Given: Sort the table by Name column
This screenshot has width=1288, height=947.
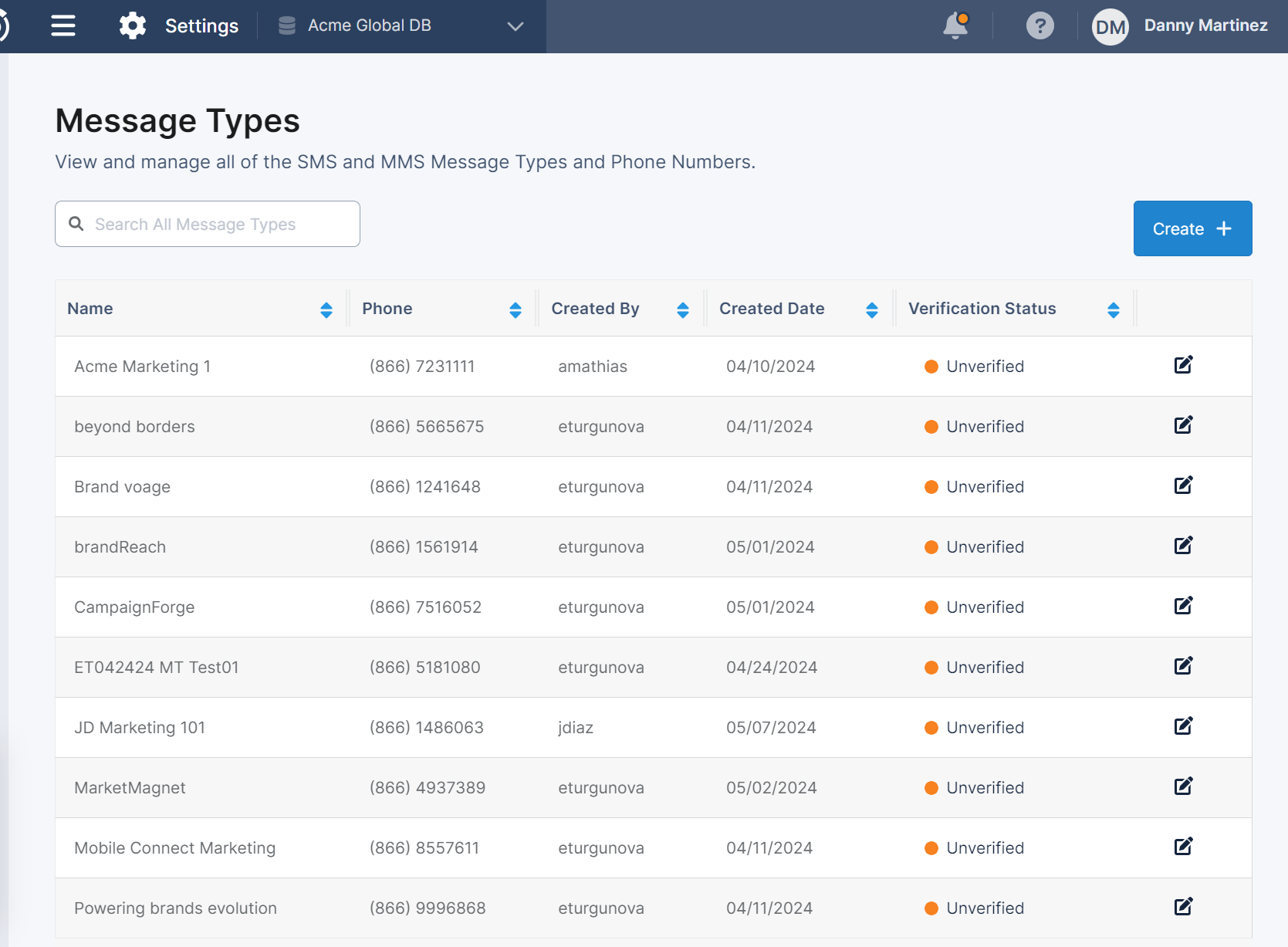Looking at the screenshot, I should point(326,310).
